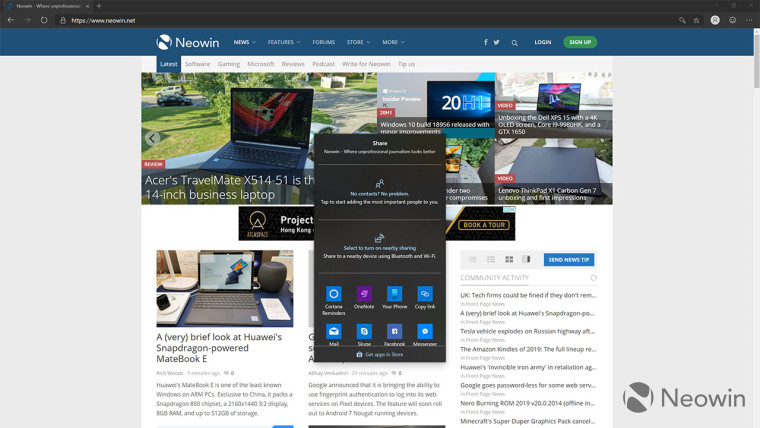This screenshot has height=428, width=760.
Task: Click the LOGIN link
Action: coord(543,42)
